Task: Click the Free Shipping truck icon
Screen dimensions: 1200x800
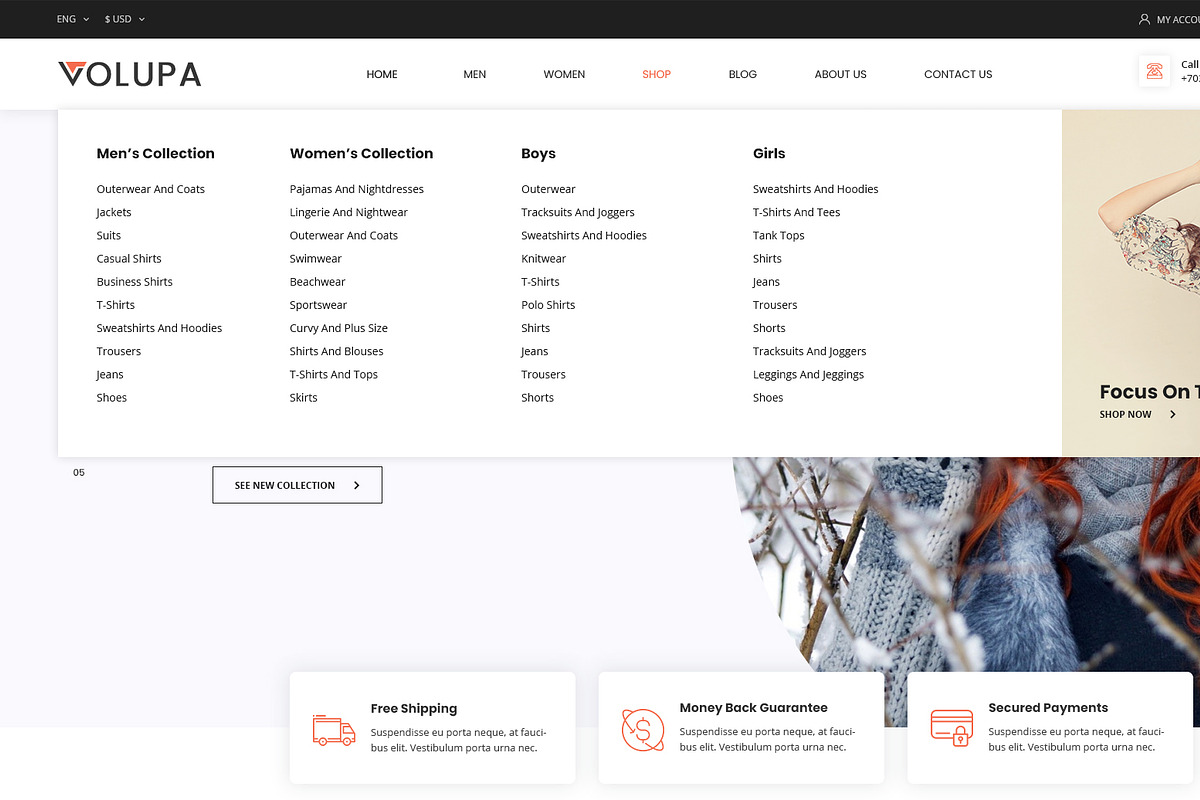Action: click(x=334, y=730)
